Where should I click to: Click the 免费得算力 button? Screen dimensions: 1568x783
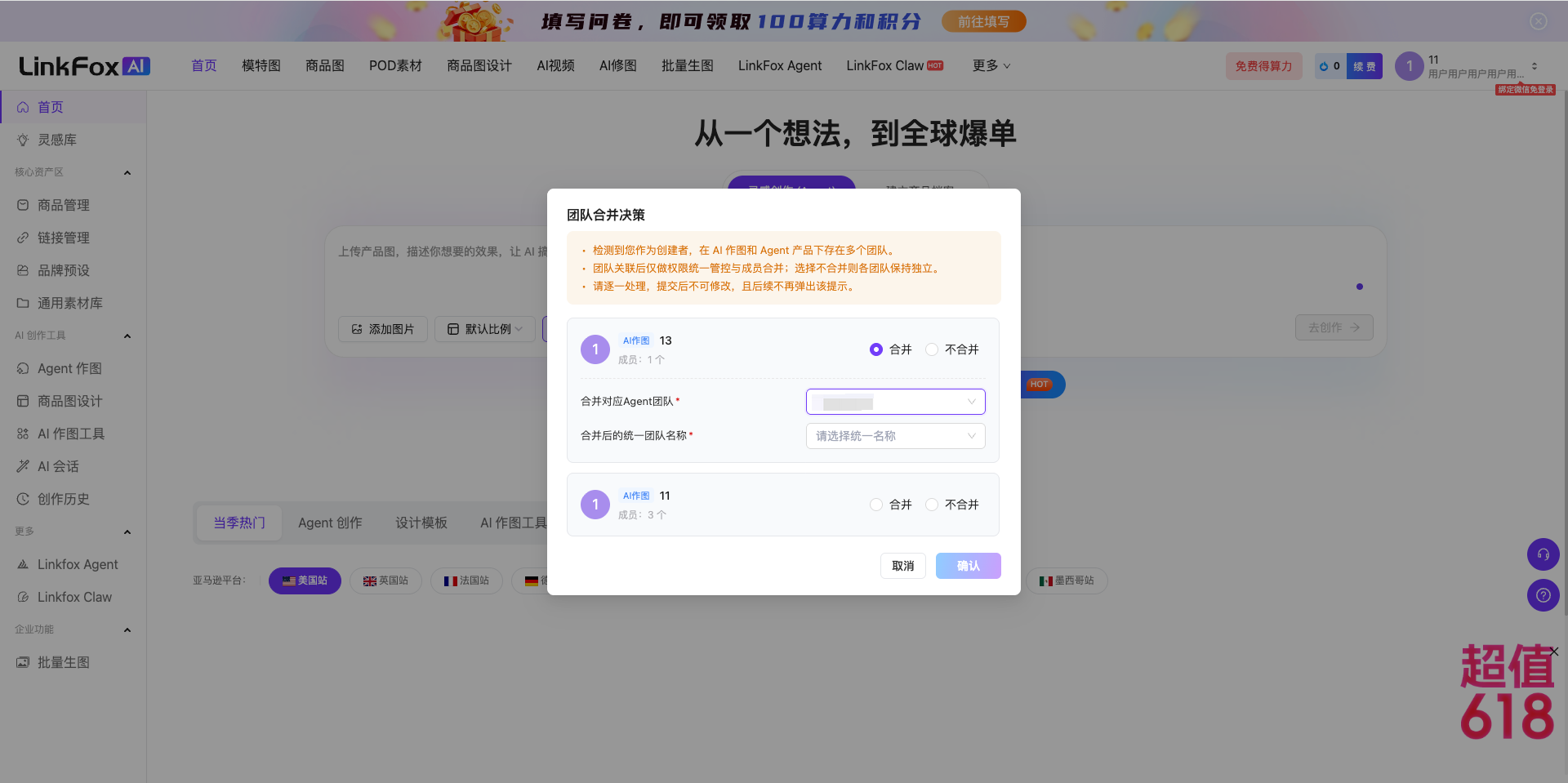coord(1263,66)
